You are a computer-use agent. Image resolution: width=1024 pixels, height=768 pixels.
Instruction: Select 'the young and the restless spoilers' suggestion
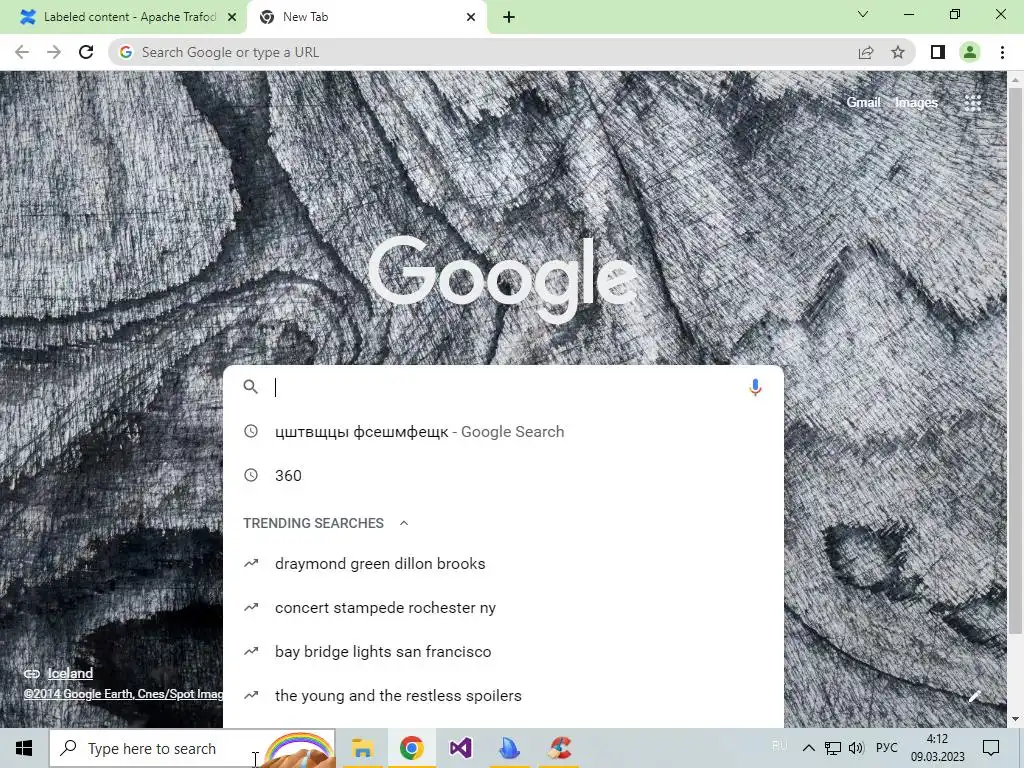pyautogui.click(x=503, y=696)
